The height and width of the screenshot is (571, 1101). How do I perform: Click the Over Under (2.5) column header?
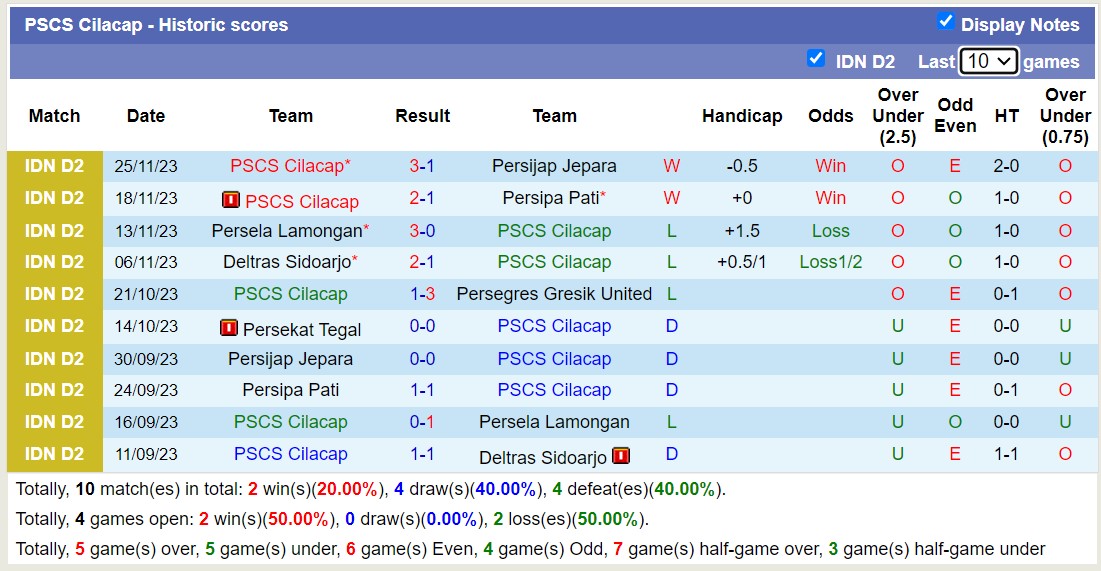tap(897, 116)
